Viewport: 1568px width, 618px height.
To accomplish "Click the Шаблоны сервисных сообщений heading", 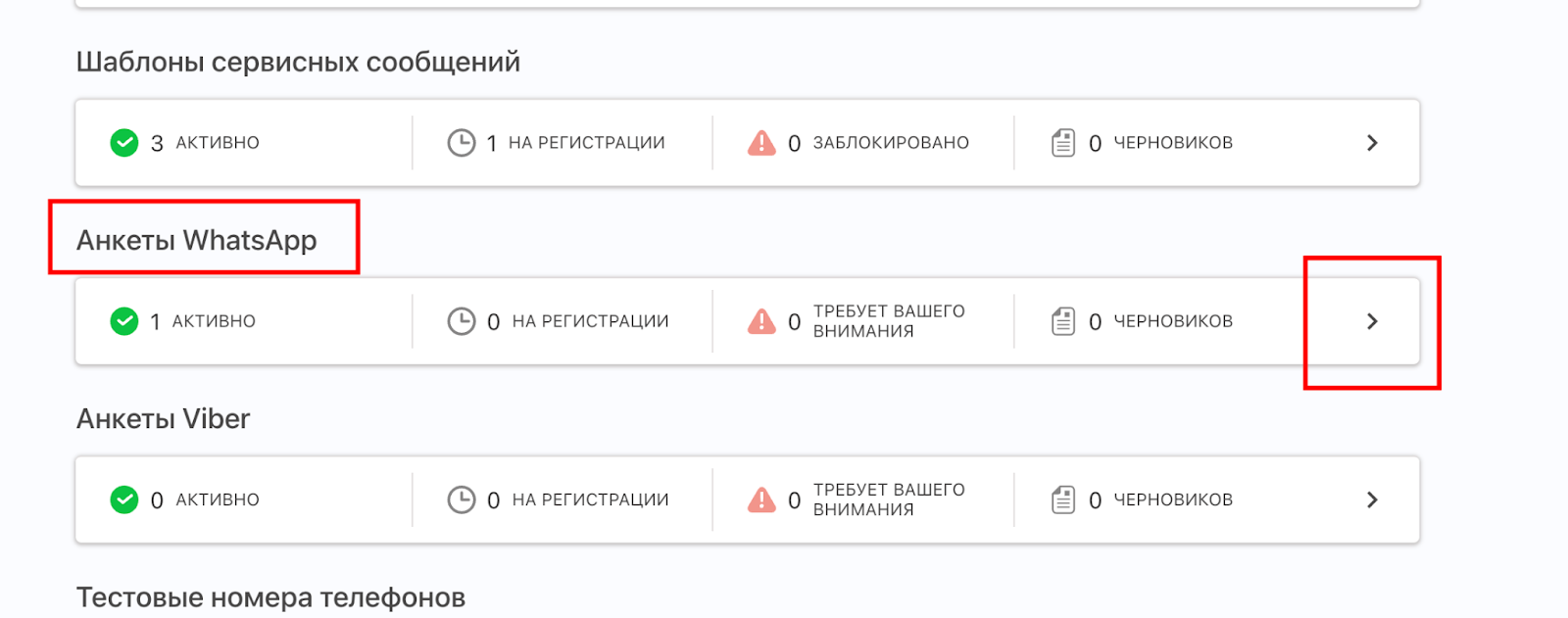I will 298,62.
